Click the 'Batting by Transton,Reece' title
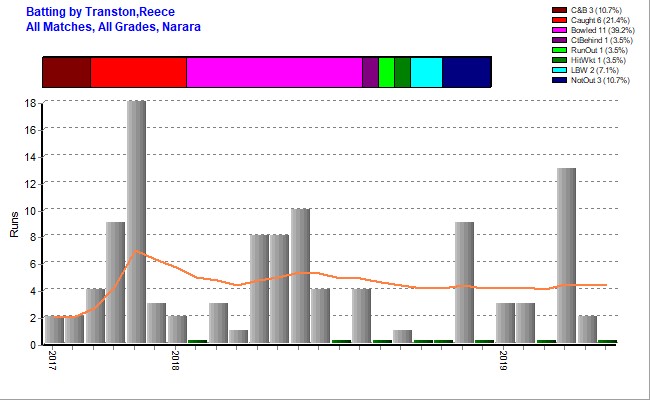This screenshot has width=650, height=400. click(x=100, y=12)
